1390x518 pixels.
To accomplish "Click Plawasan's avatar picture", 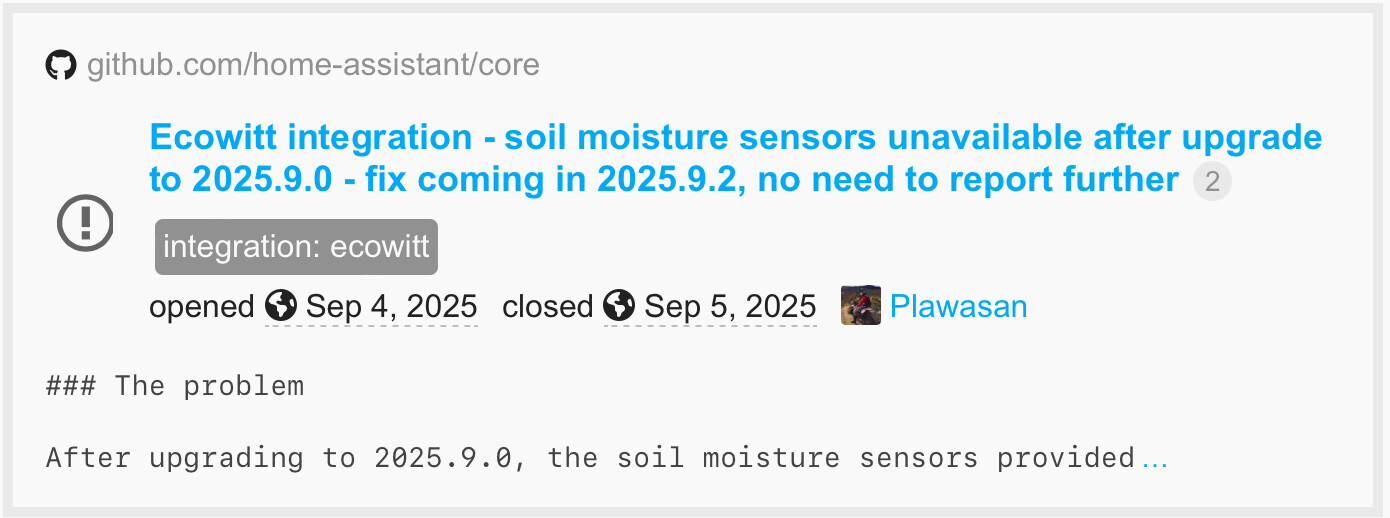I will [x=861, y=306].
